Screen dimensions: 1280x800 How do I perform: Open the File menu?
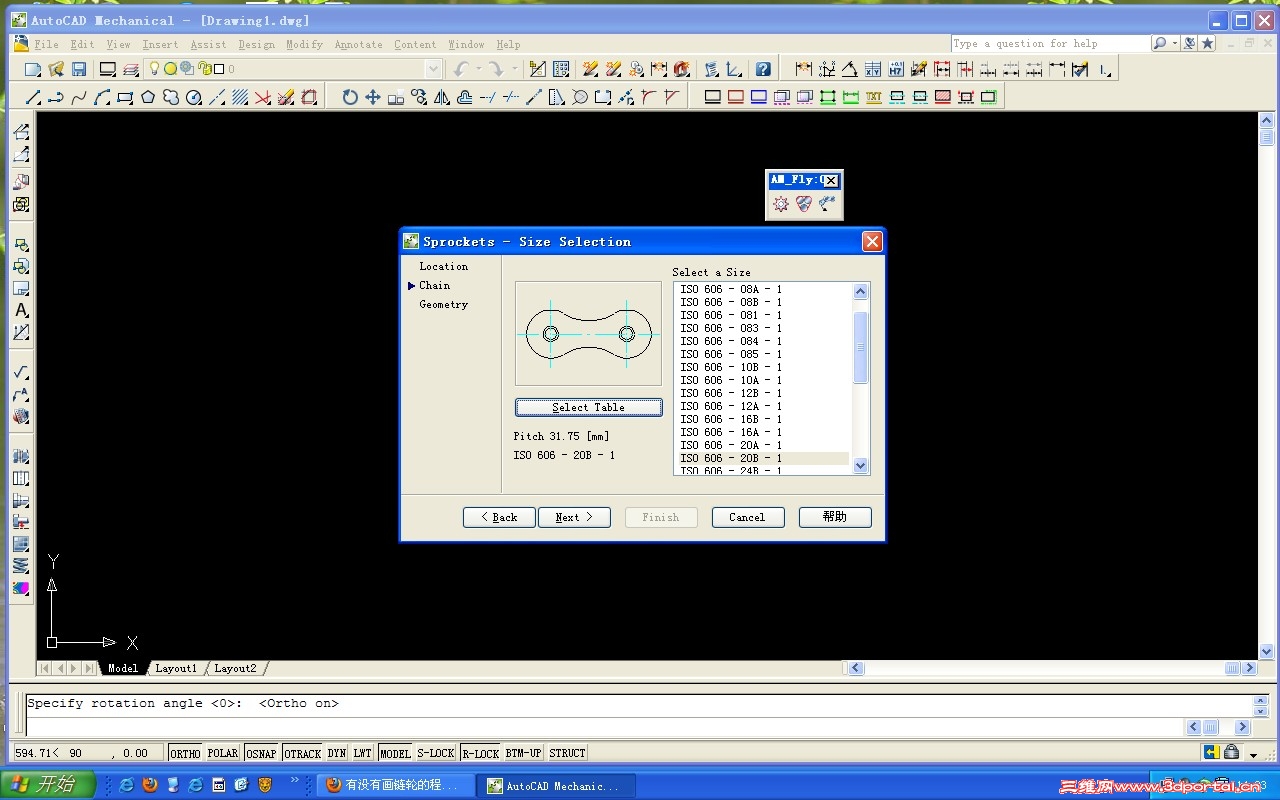pyautogui.click(x=46, y=44)
